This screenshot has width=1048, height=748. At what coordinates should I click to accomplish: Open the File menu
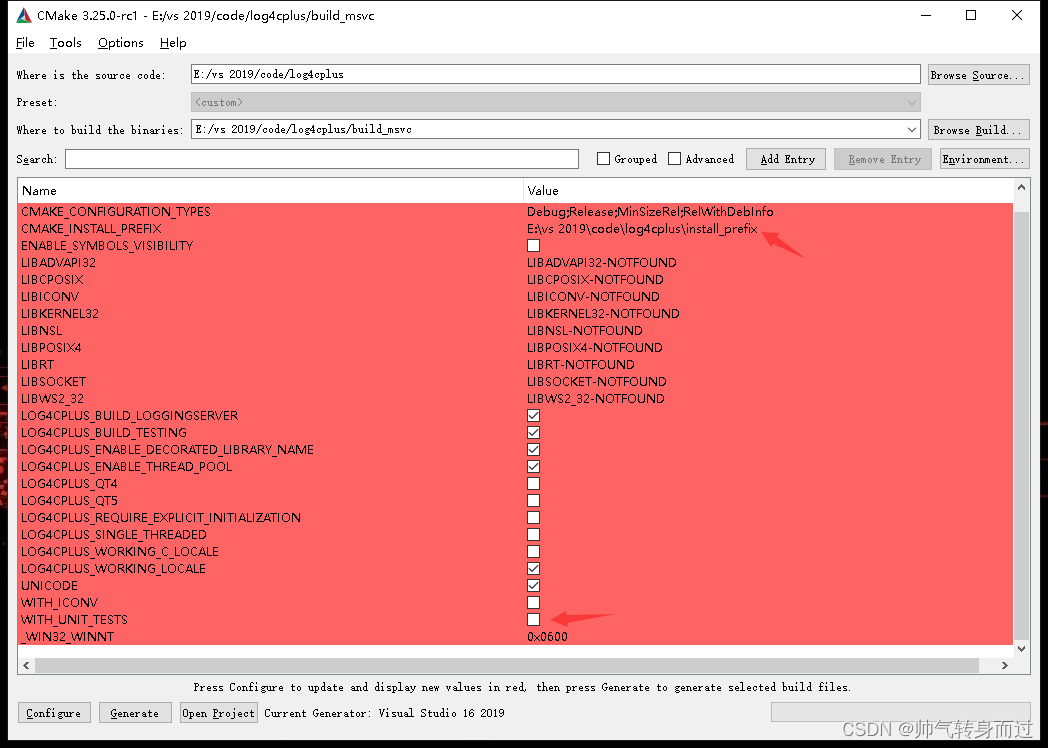(25, 43)
